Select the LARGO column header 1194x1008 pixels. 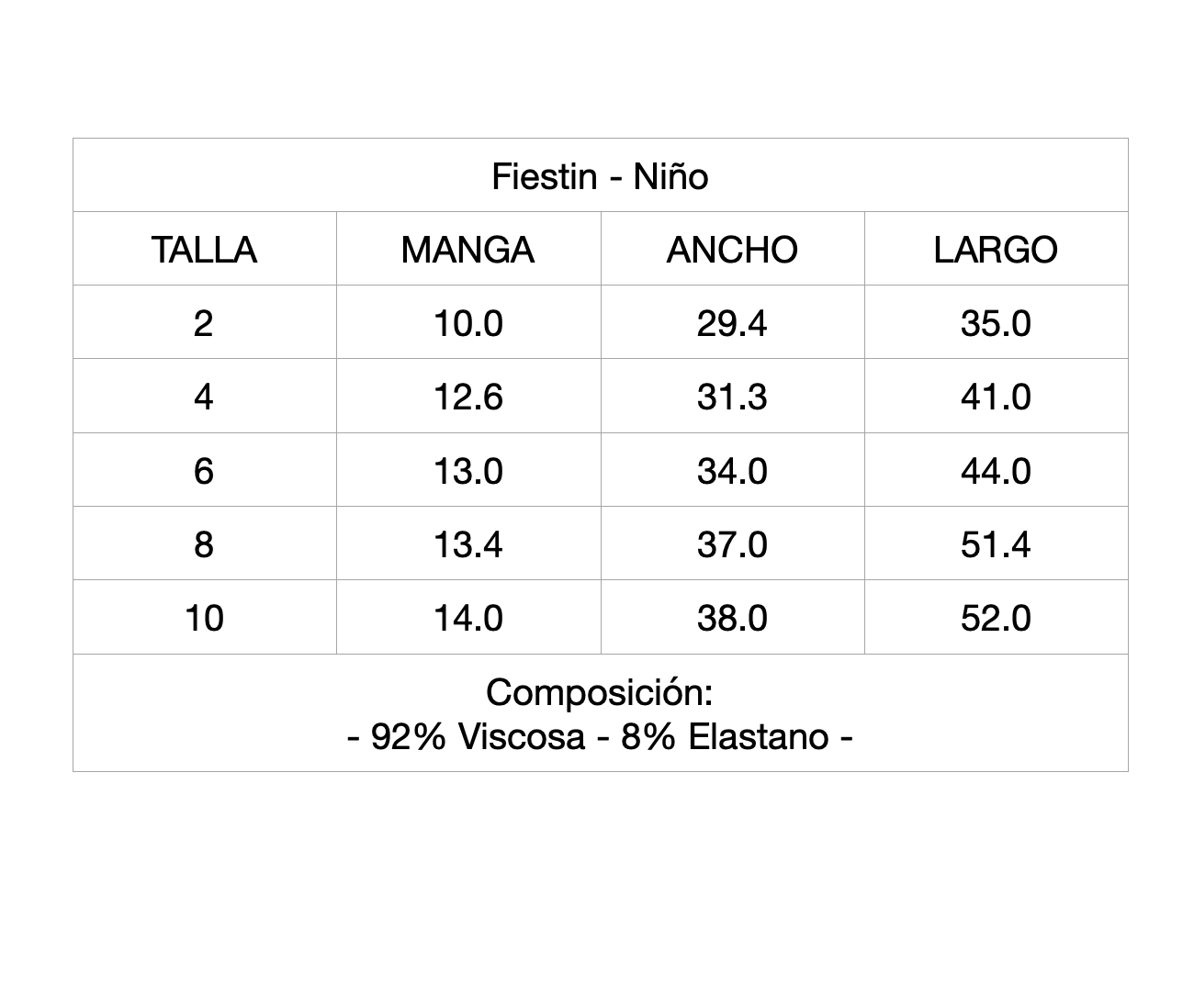click(996, 250)
